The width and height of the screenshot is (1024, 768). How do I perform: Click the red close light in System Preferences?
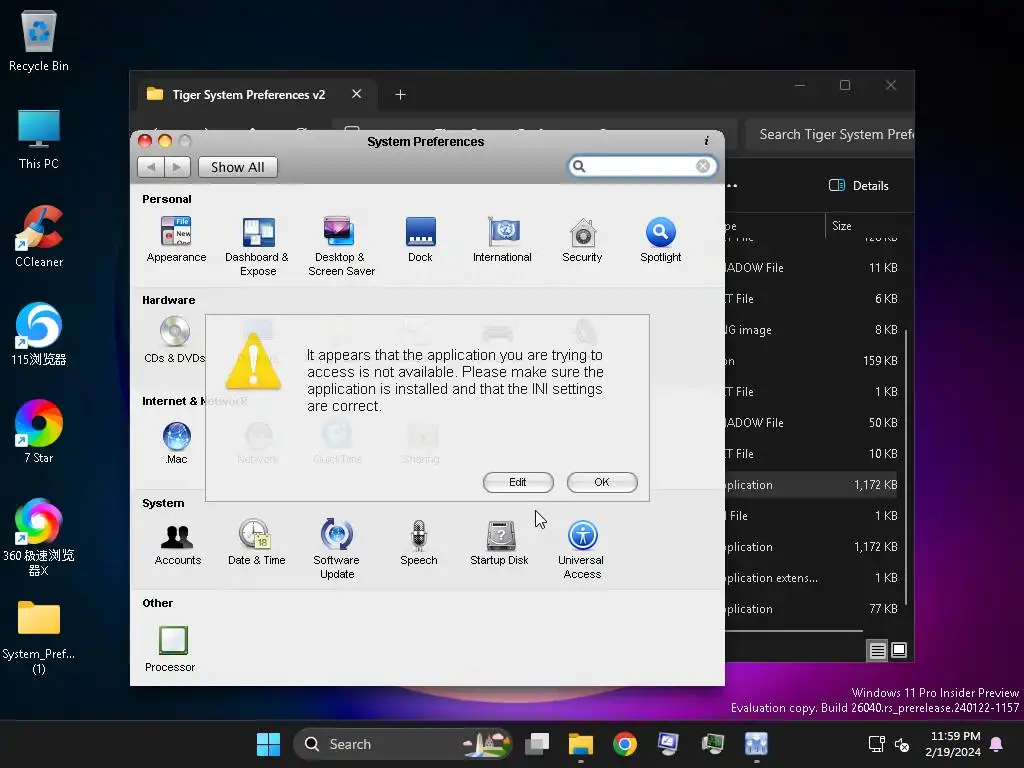146,141
